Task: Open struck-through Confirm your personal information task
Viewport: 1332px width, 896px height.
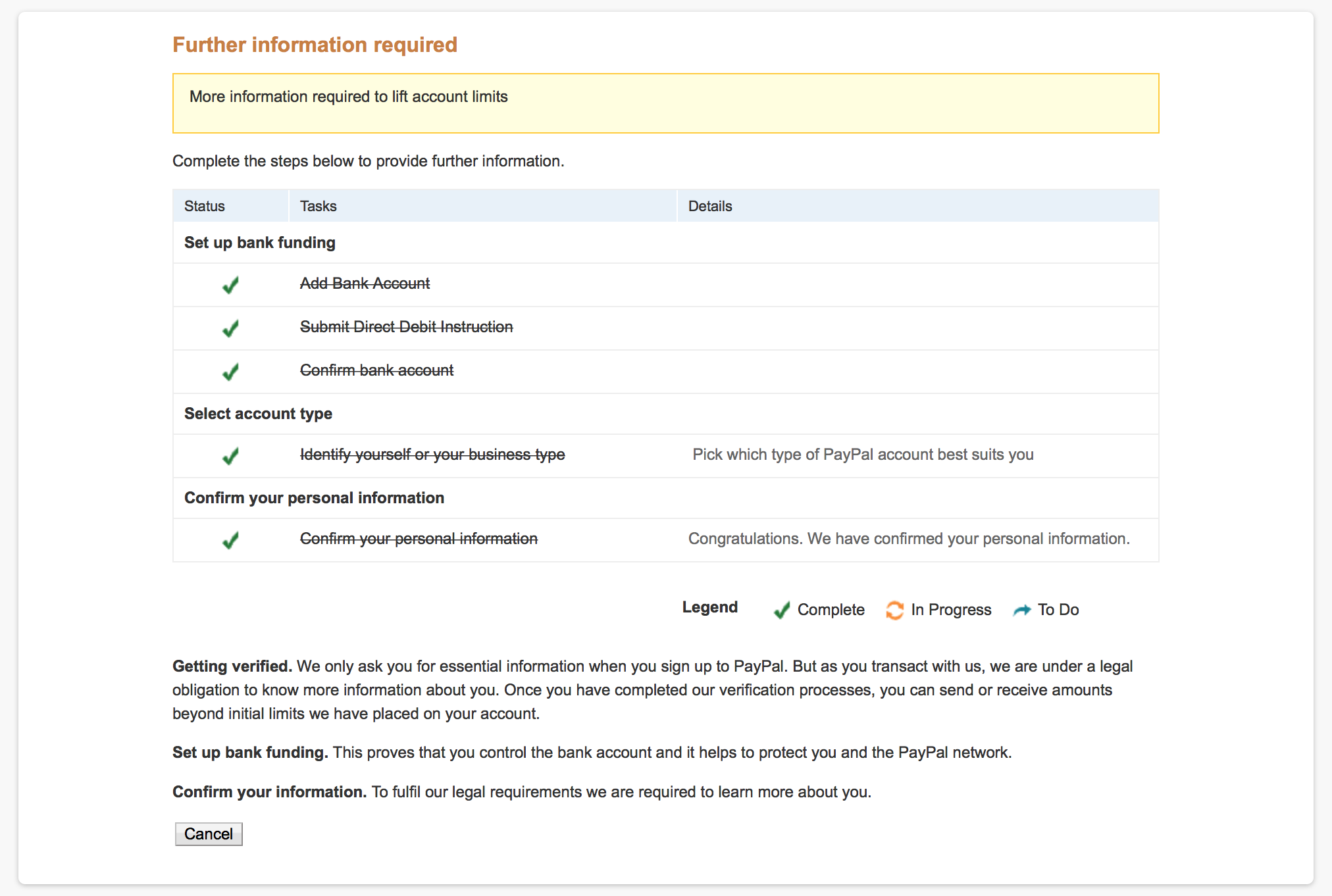Action: coord(419,539)
